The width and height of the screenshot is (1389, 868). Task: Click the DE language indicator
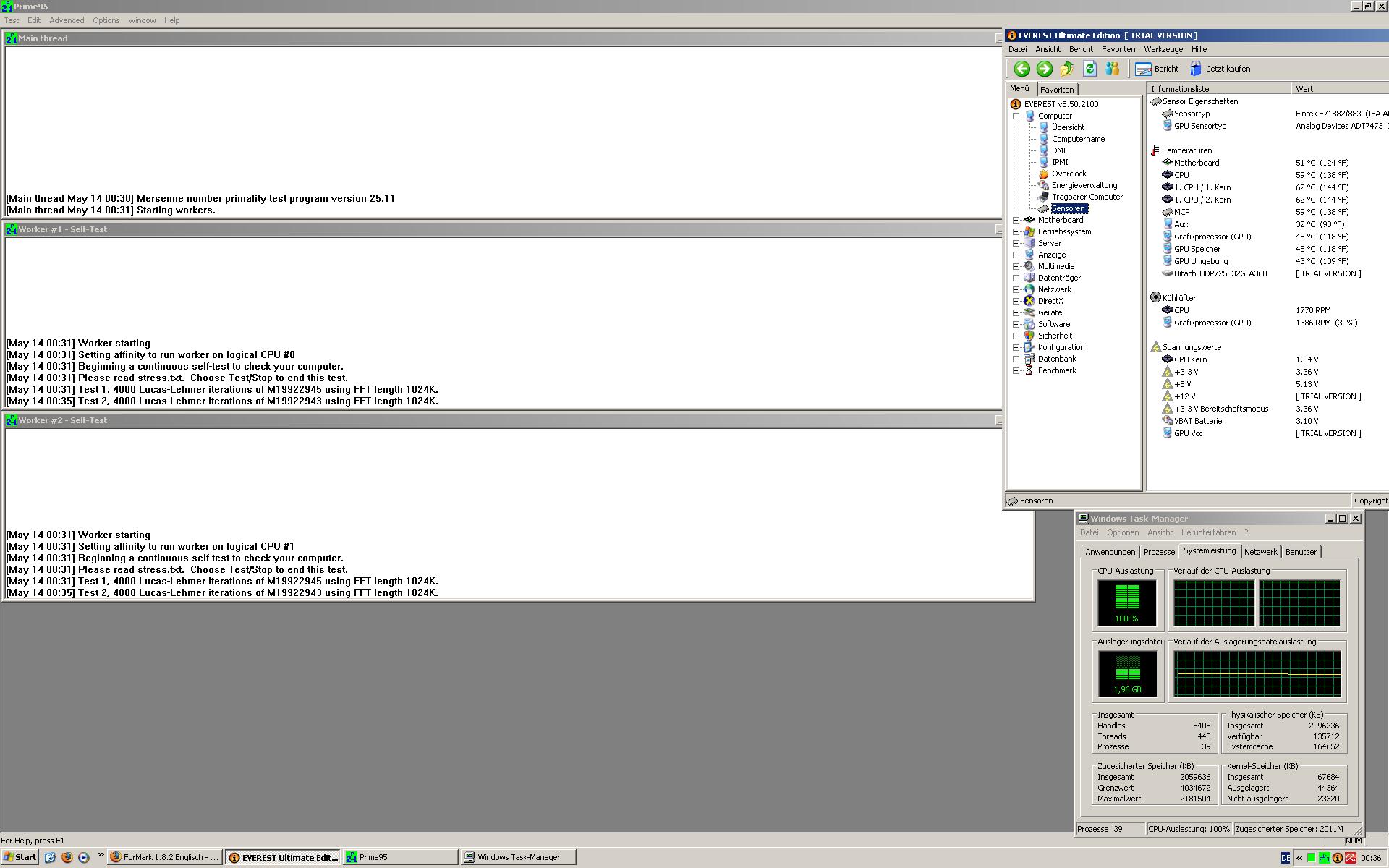(x=1285, y=858)
